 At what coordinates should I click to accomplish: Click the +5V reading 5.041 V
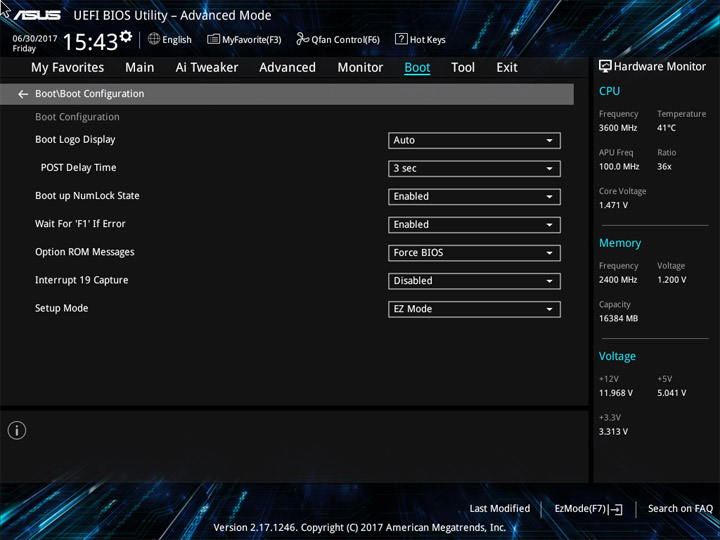click(x=672, y=393)
